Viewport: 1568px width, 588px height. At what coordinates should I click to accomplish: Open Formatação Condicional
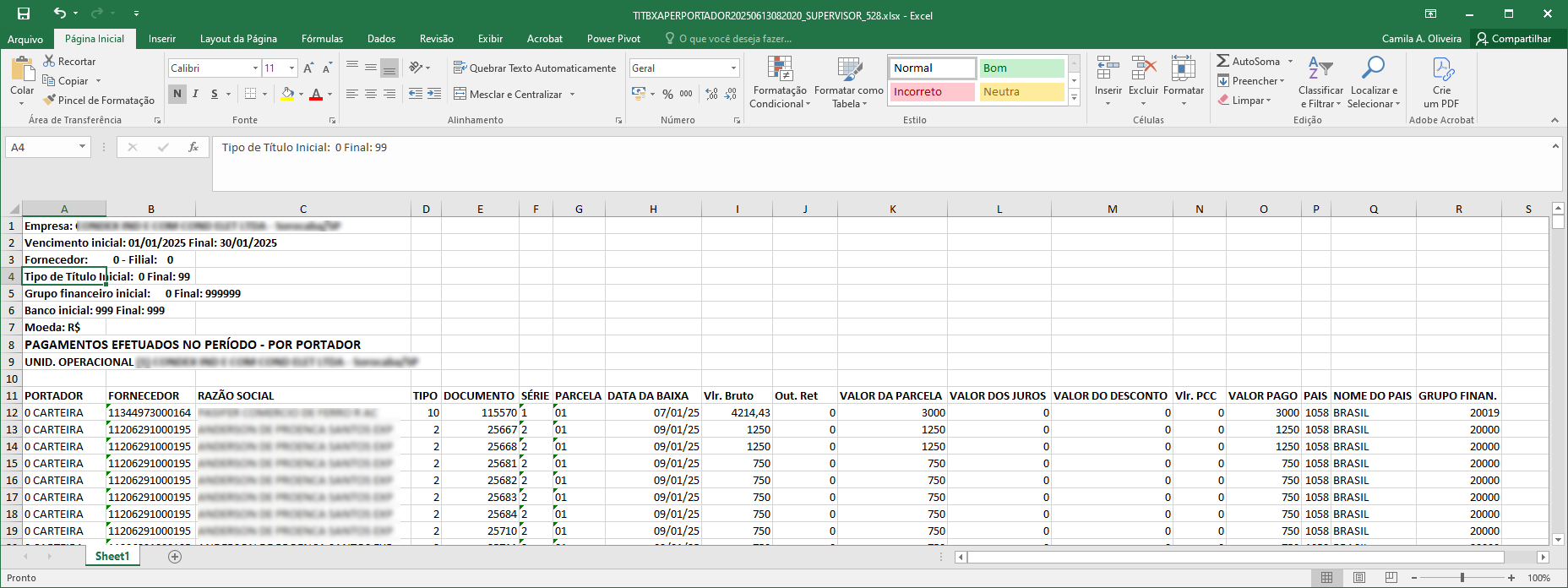[x=780, y=82]
